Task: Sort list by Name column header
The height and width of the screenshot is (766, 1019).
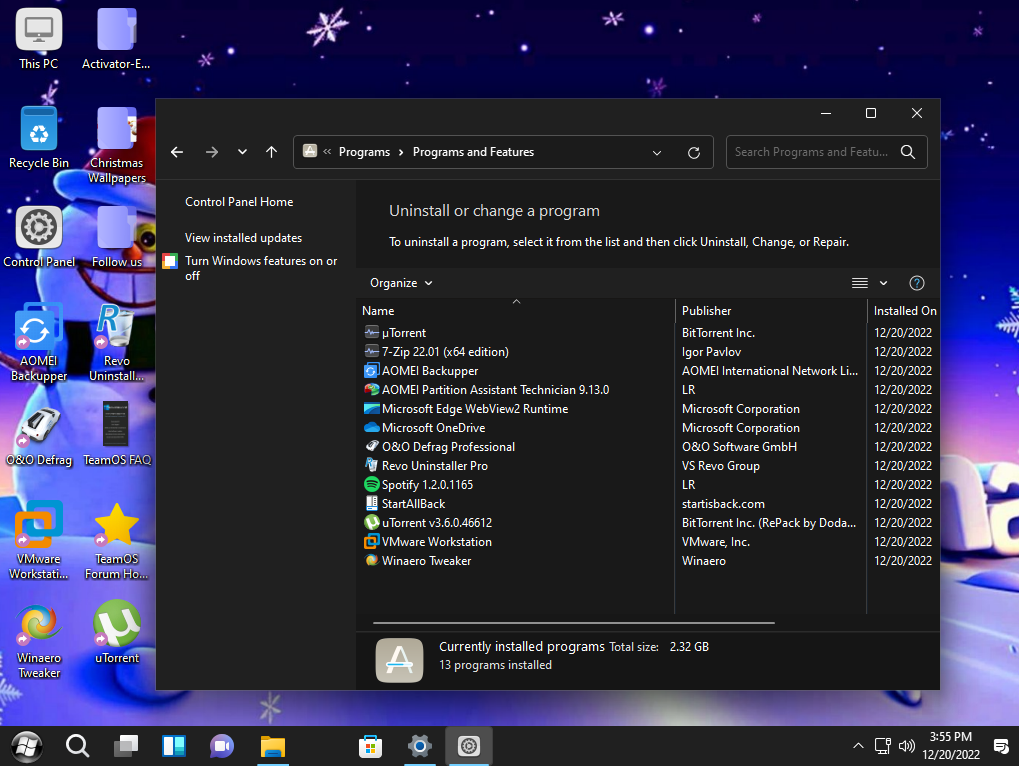Action: (378, 311)
